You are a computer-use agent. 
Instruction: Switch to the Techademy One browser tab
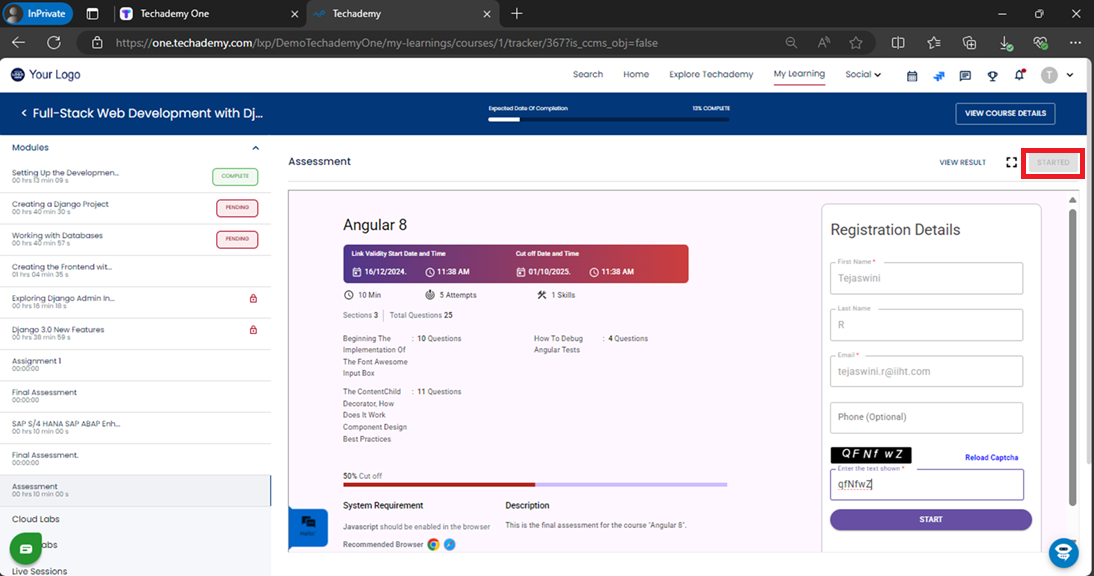coord(205,14)
